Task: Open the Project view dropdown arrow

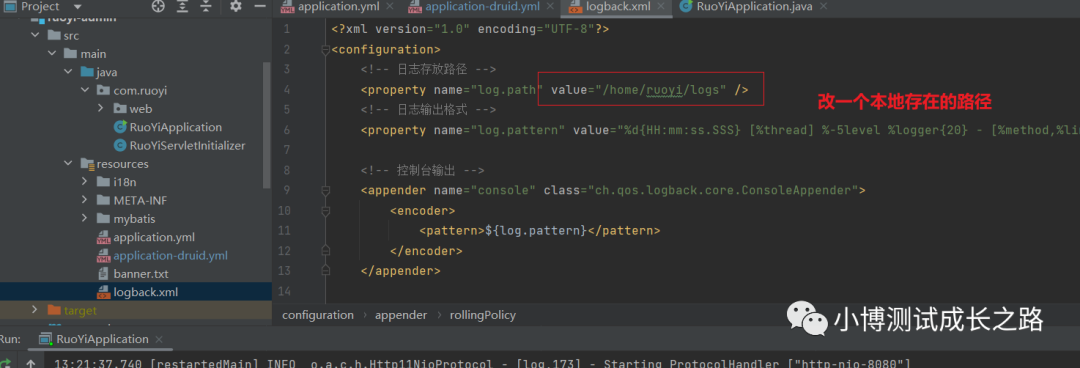Action: tap(77, 7)
